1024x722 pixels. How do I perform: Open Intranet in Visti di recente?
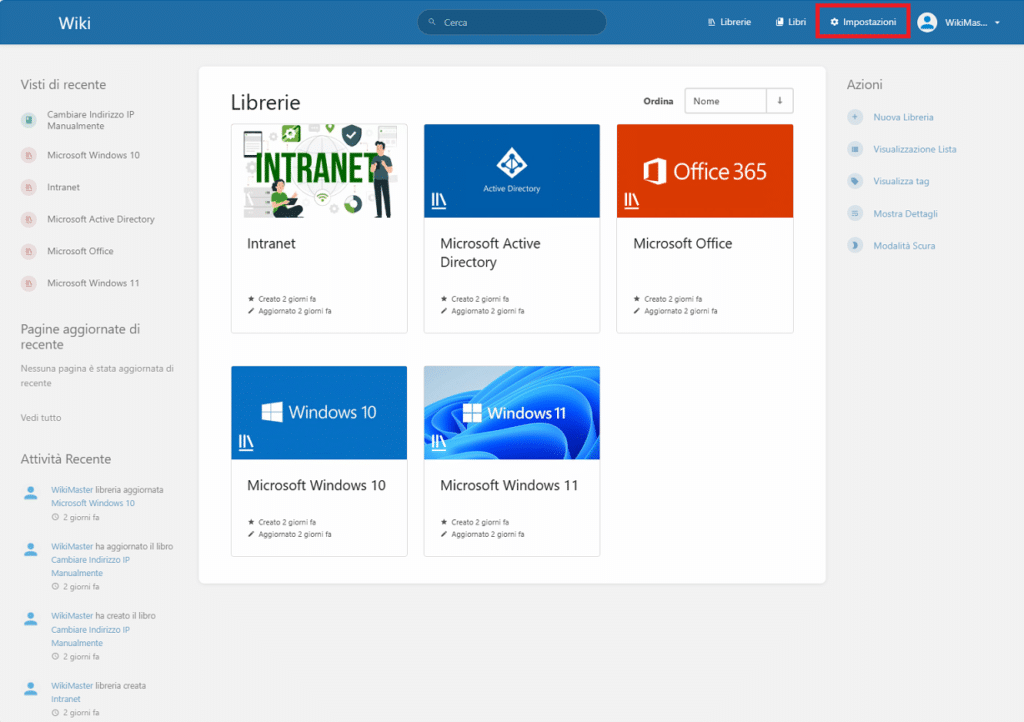tap(63, 187)
